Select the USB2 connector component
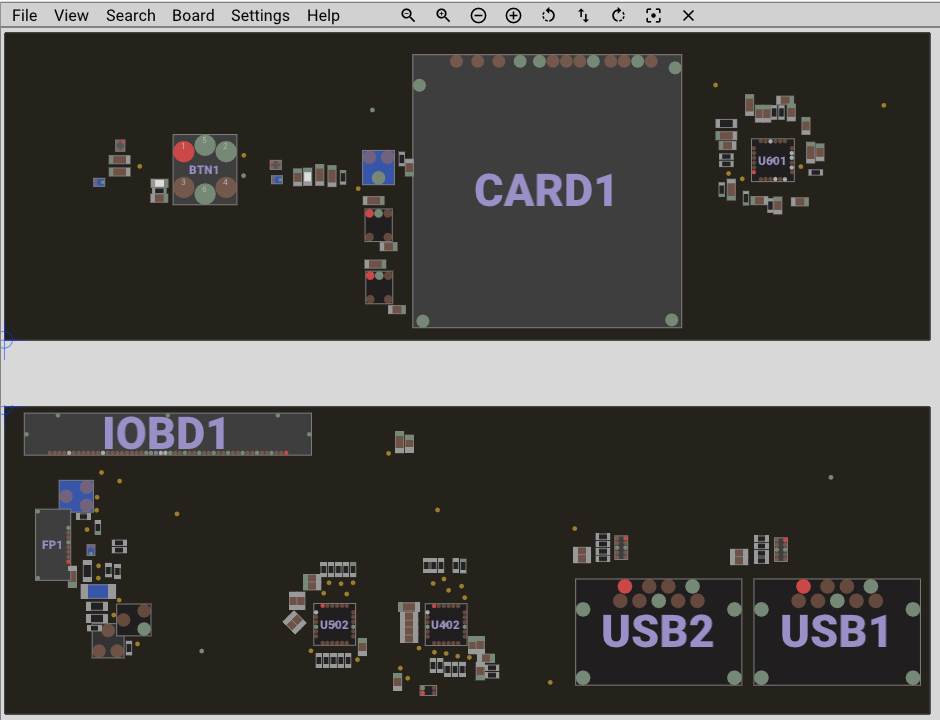 click(x=658, y=632)
